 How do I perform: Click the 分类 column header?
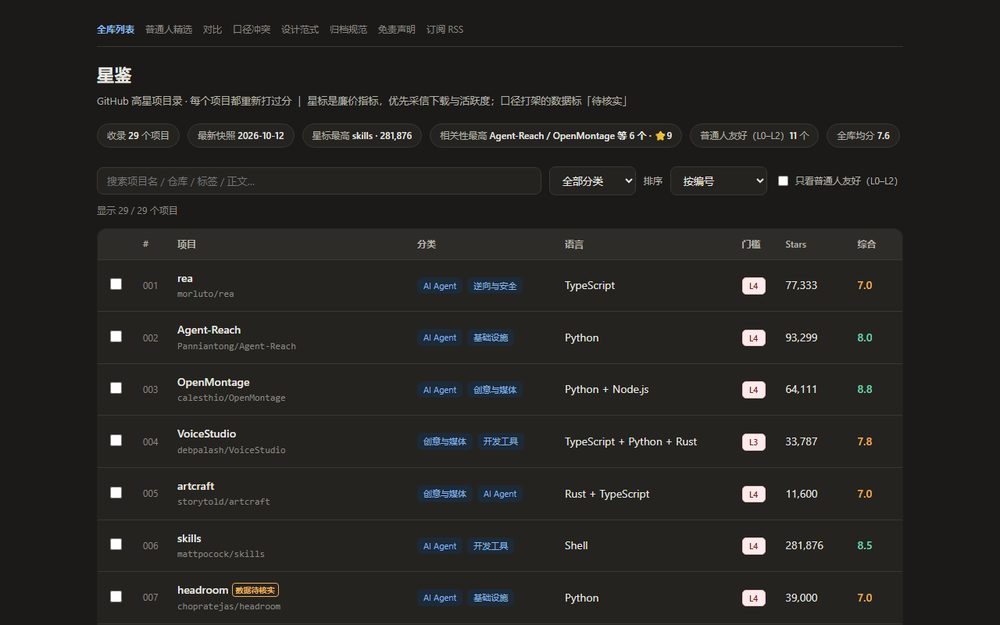pos(427,244)
